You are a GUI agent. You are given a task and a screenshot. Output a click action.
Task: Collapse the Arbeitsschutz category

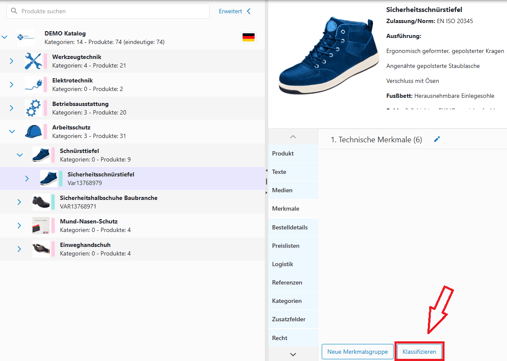(x=12, y=131)
